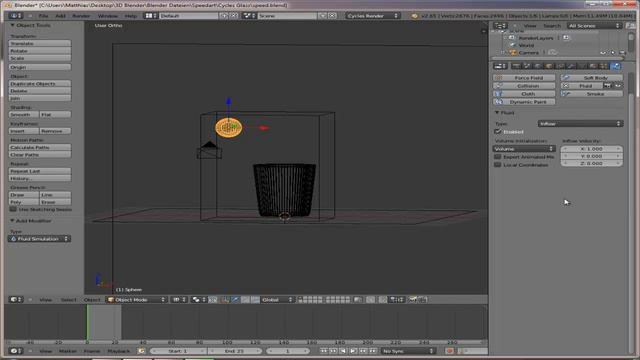Viewport: 640px width, 360px height.
Task: Select the rotate manipulator icon
Action: (x=246, y=300)
